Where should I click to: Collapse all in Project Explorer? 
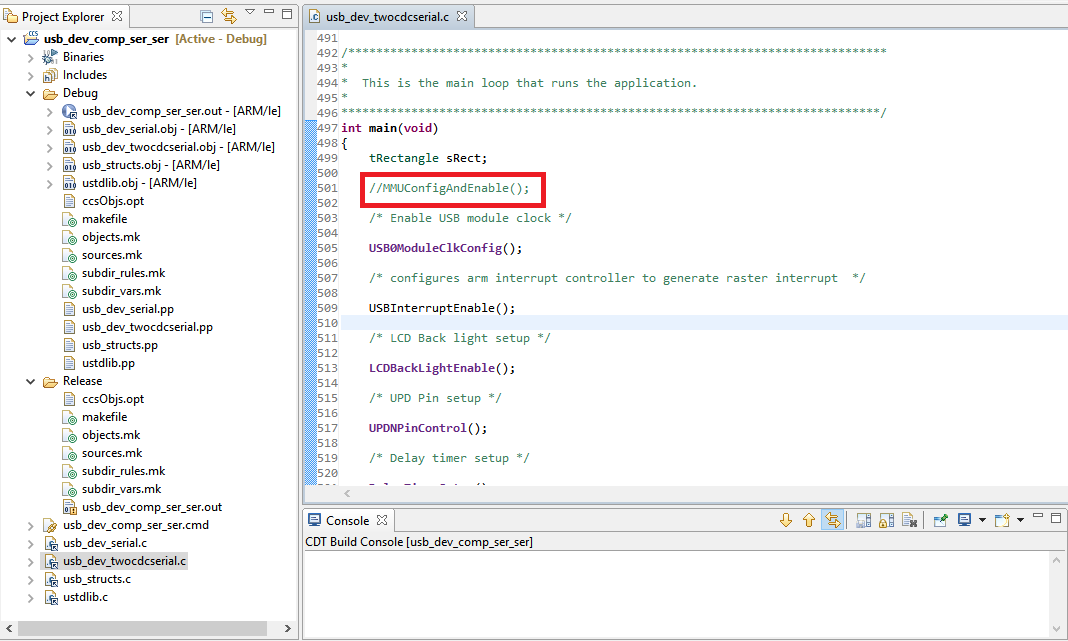[206, 16]
